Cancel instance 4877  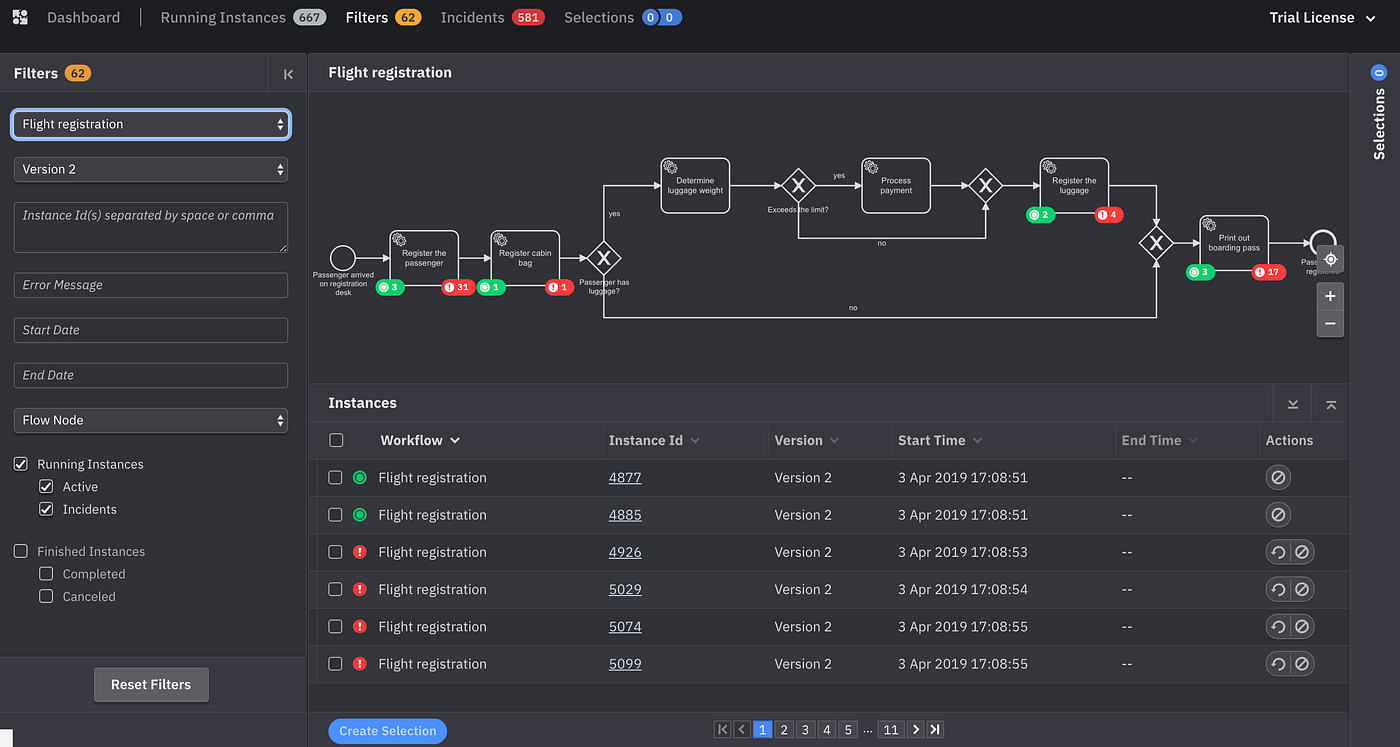[x=1278, y=478]
